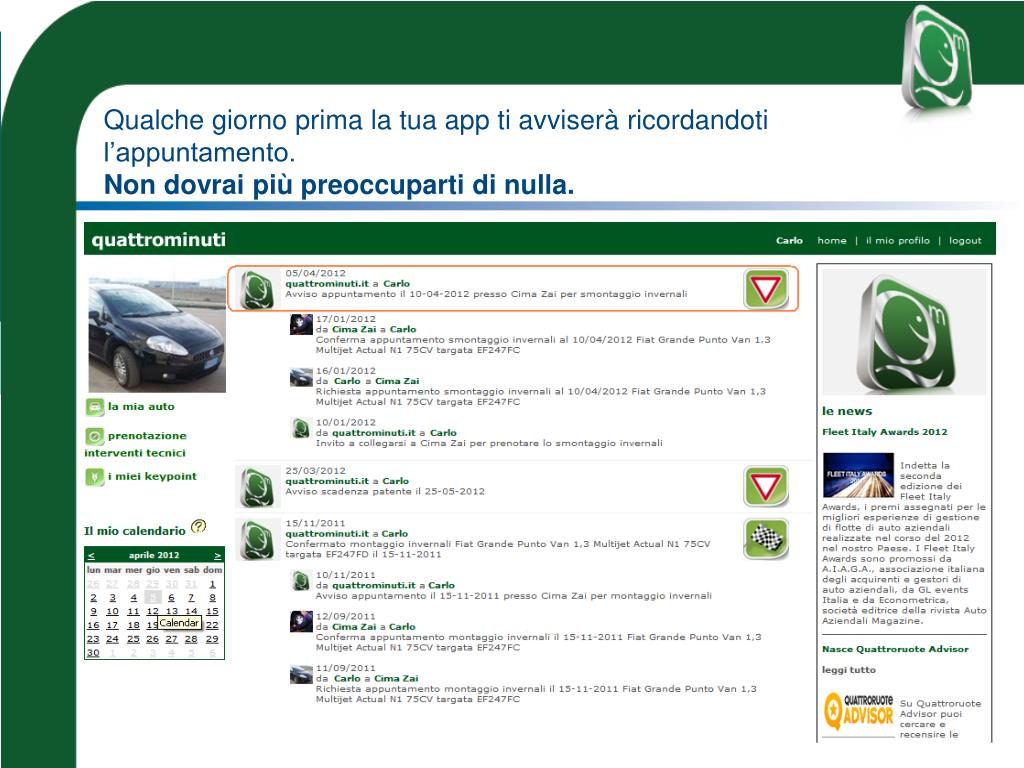Viewport: 1024px width, 768px height.
Task: Click 'leggi tutto' link
Action: [848, 670]
